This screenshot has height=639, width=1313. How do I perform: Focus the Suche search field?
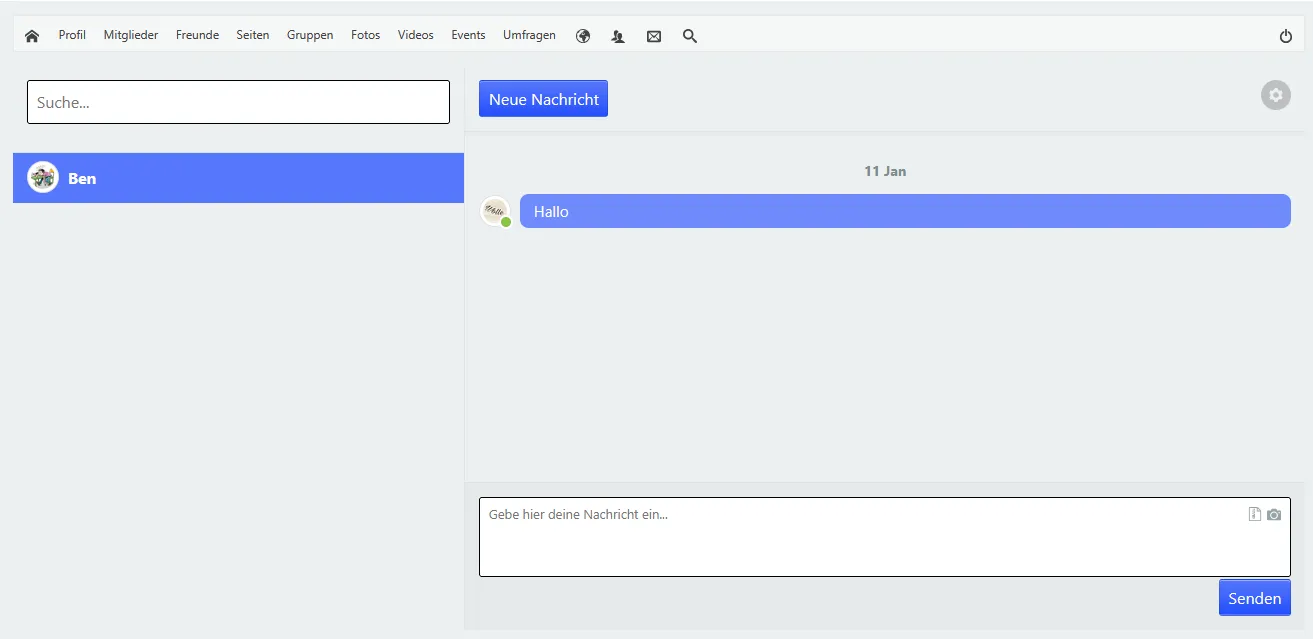tap(238, 102)
